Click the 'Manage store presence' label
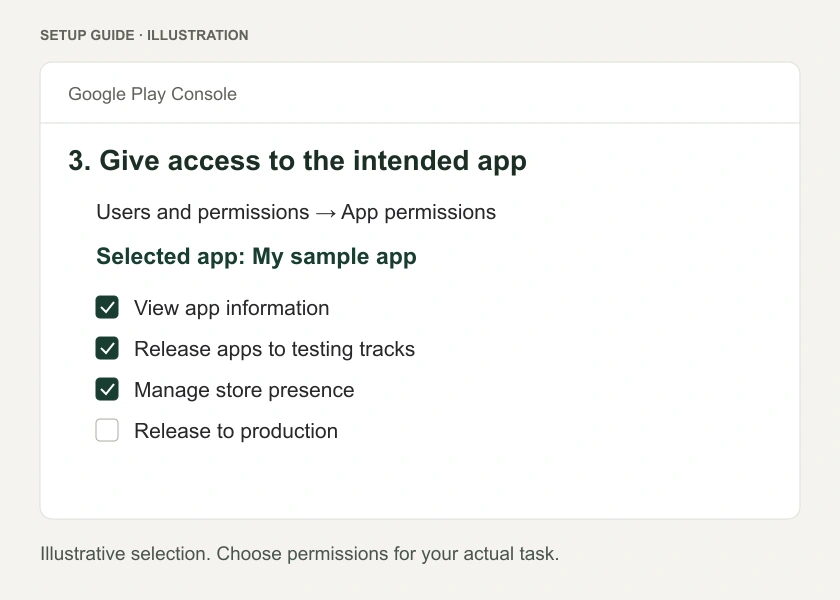This screenshot has width=840, height=600. pos(244,390)
